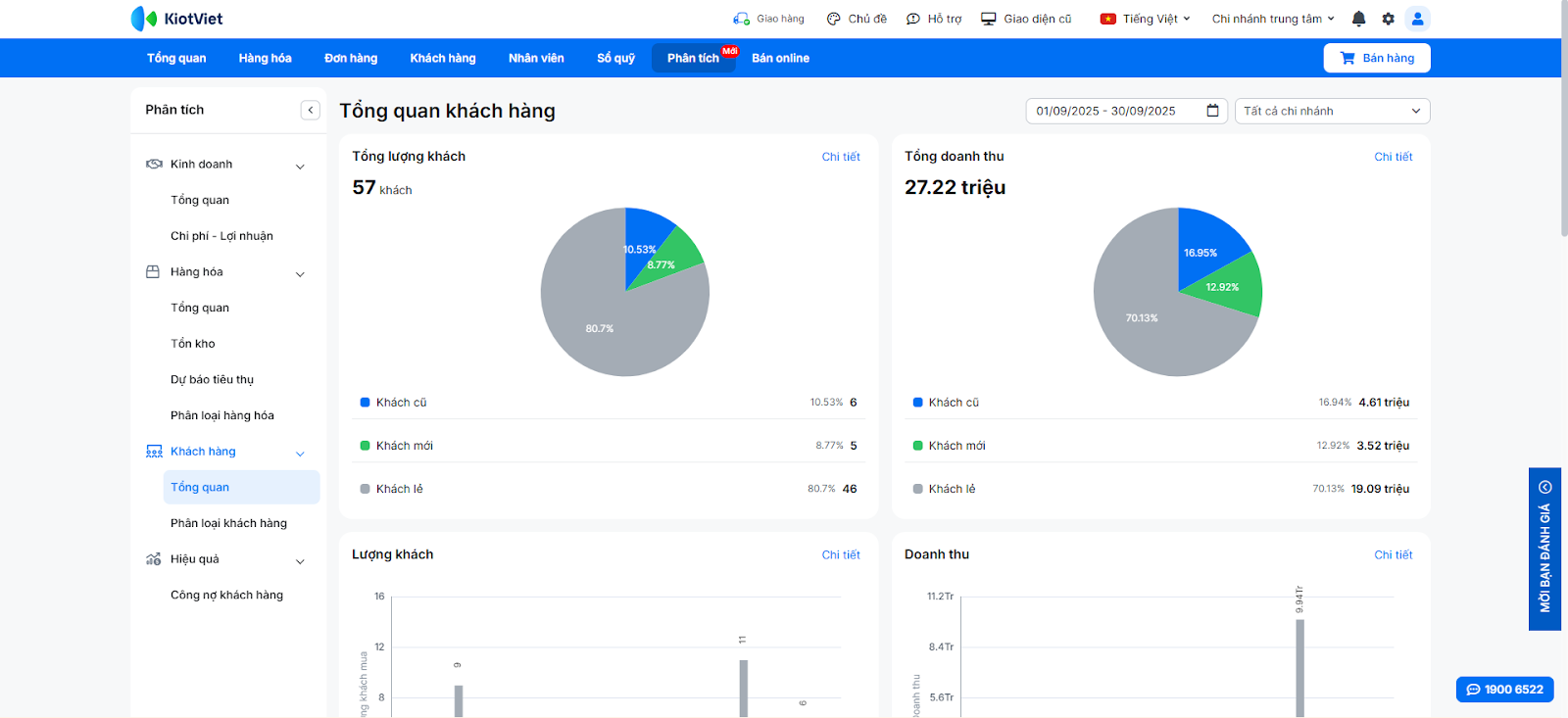Image resolution: width=1568 pixels, height=718 pixels.
Task: Click the Bán hàng button
Action: [1376, 58]
